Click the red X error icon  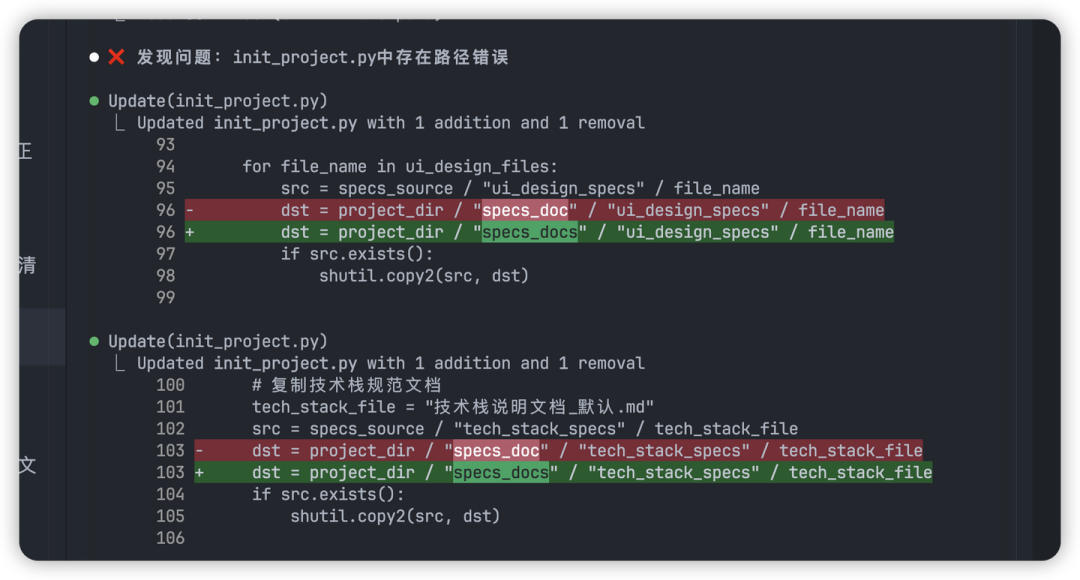click(116, 57)
